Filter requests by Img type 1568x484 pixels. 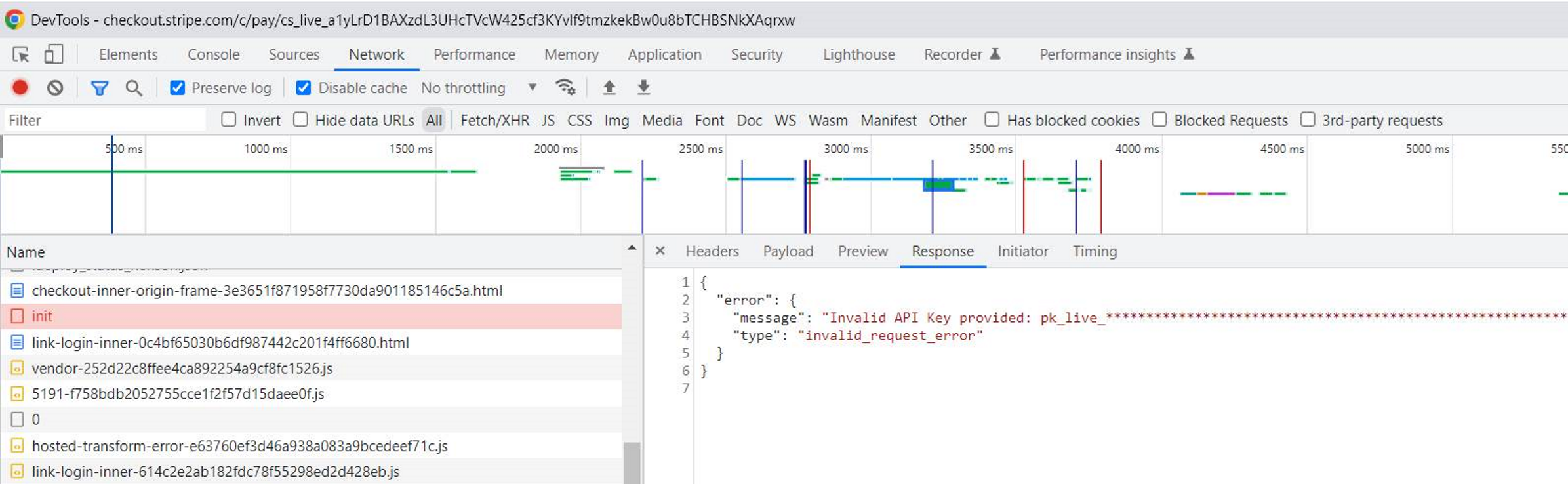coord(616,120)
